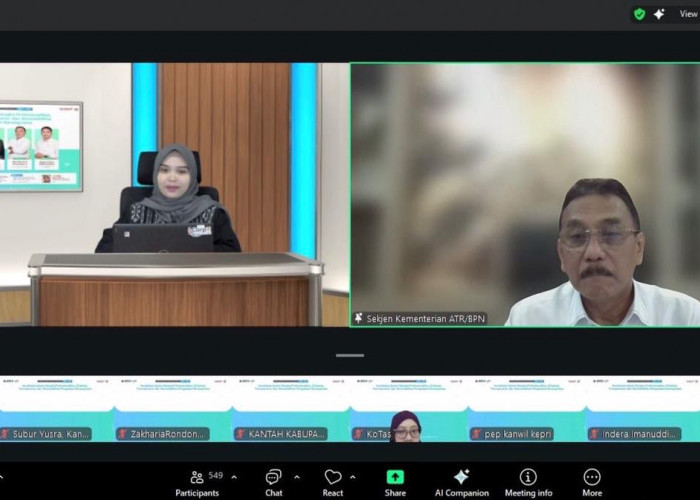Image resolution: width=700 pixels, height=500 pixels.
Task: Click the 549 participants count
Action: [216, 475]
